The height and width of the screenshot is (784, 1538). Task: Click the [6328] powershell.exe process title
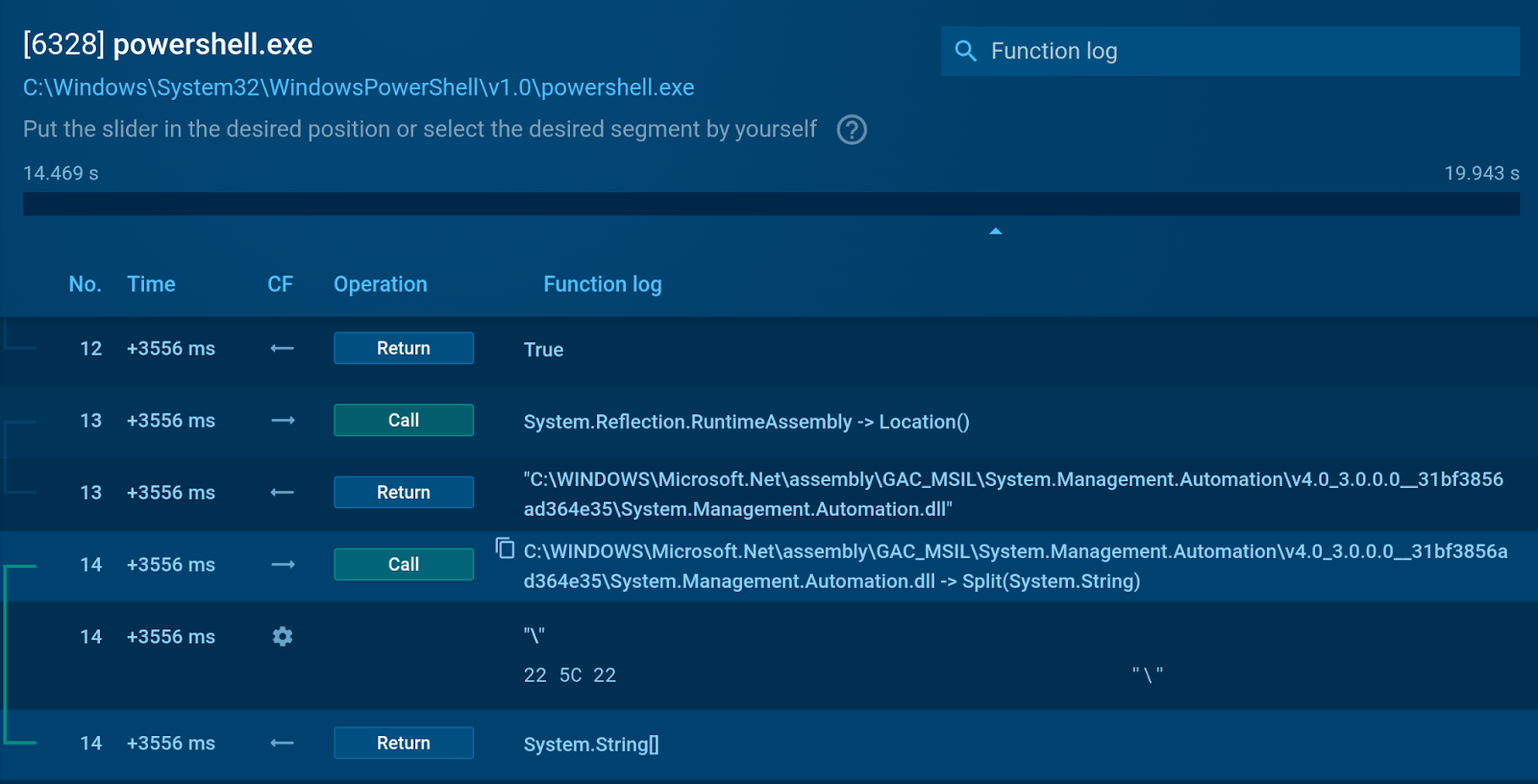[168, 44]
